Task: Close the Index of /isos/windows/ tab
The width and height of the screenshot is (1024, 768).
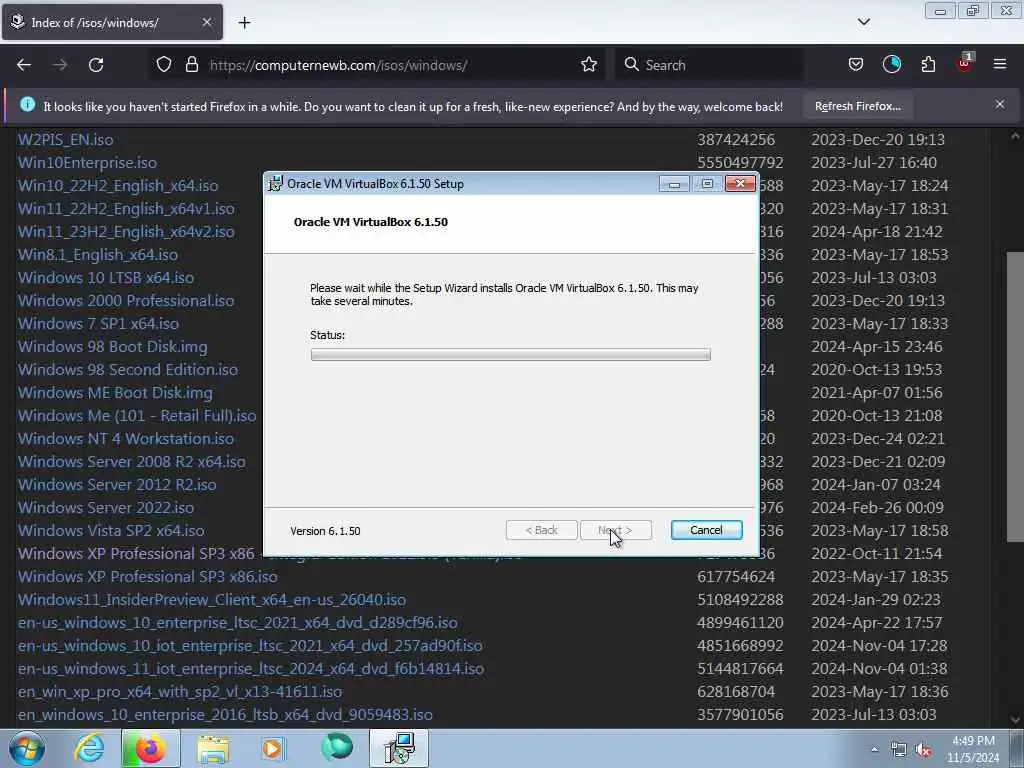Action: tap(207, 22)
